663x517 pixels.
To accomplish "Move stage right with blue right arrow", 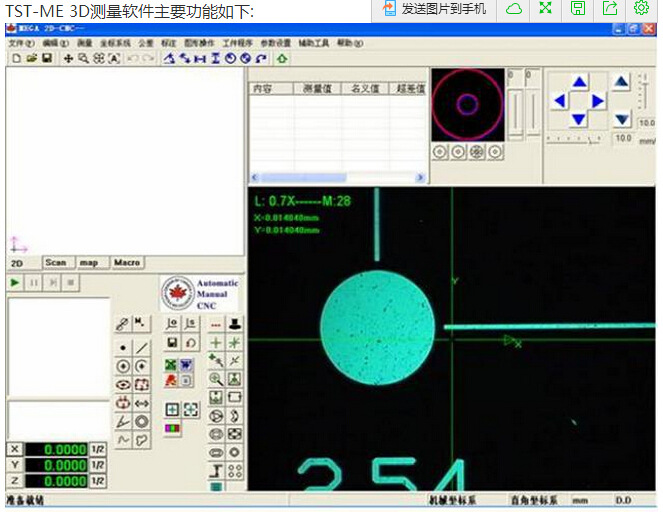I will (598, 101).
